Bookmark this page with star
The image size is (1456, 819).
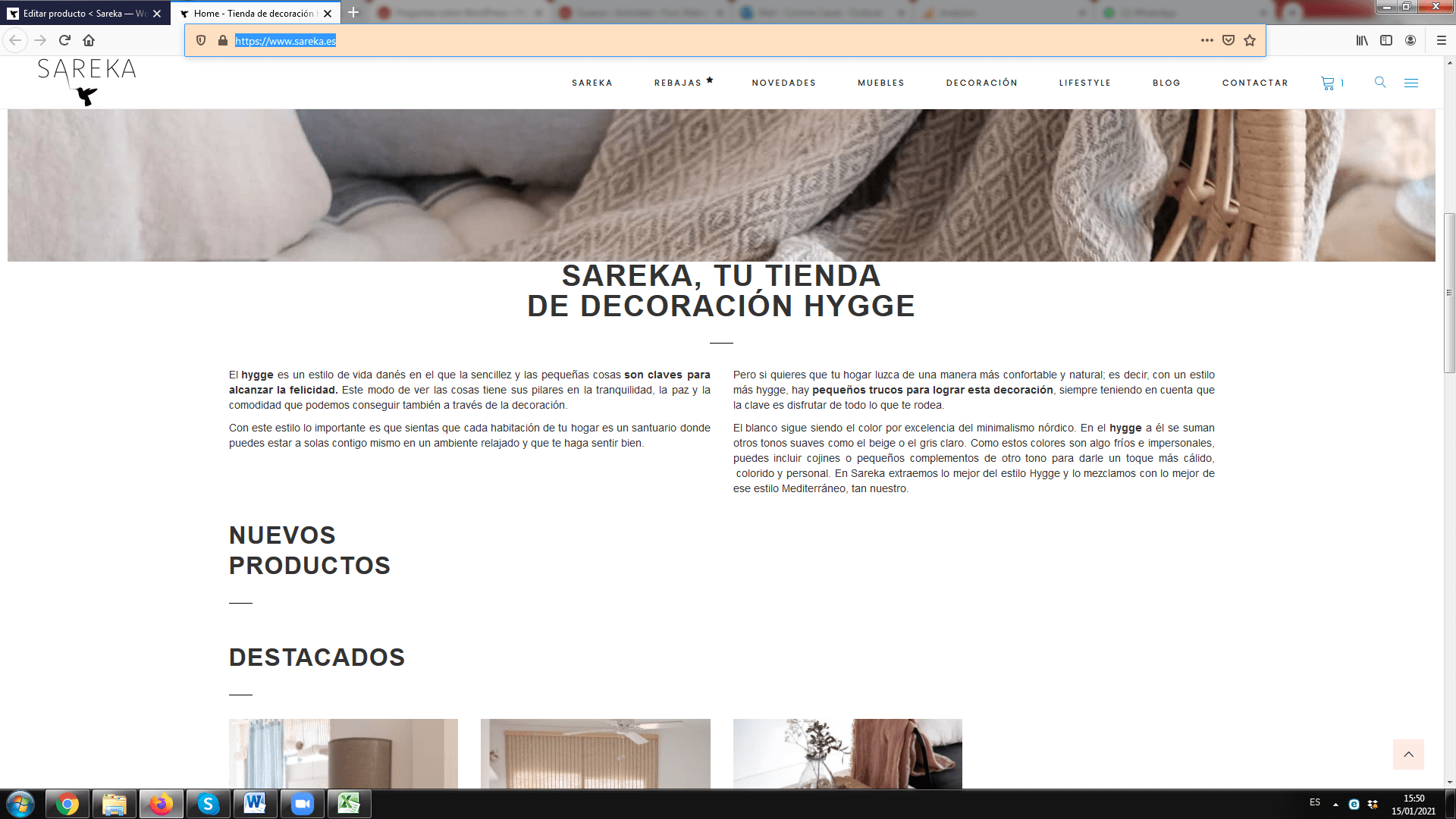1250,40
